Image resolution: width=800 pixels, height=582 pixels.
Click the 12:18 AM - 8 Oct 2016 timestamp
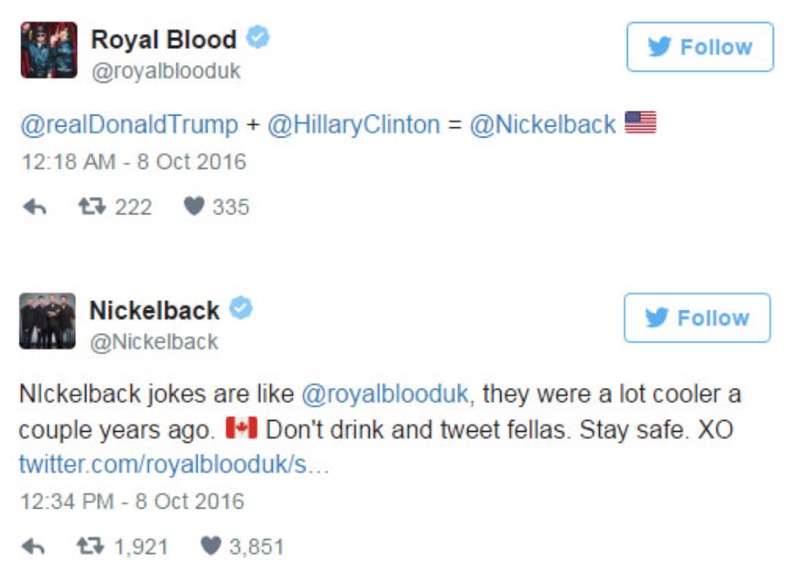pos(133,161)
